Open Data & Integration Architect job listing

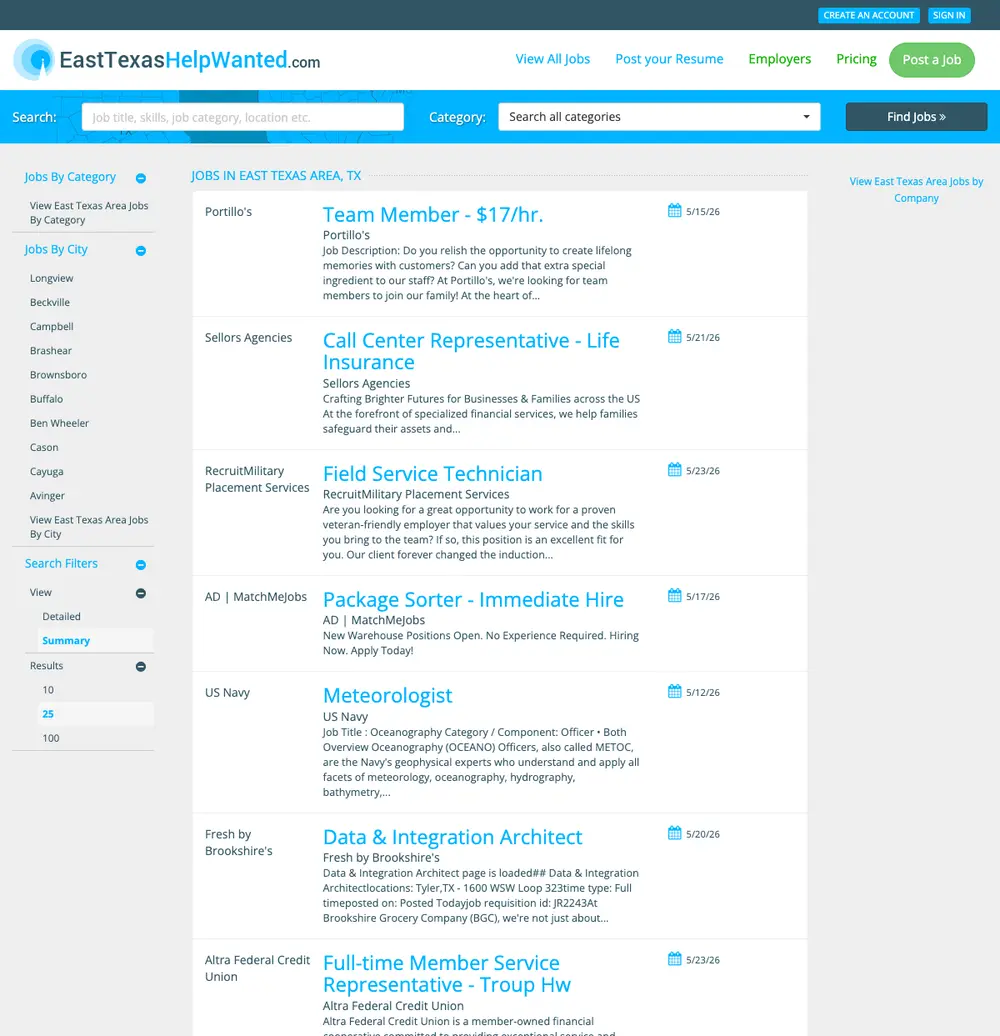coord(452,837)
